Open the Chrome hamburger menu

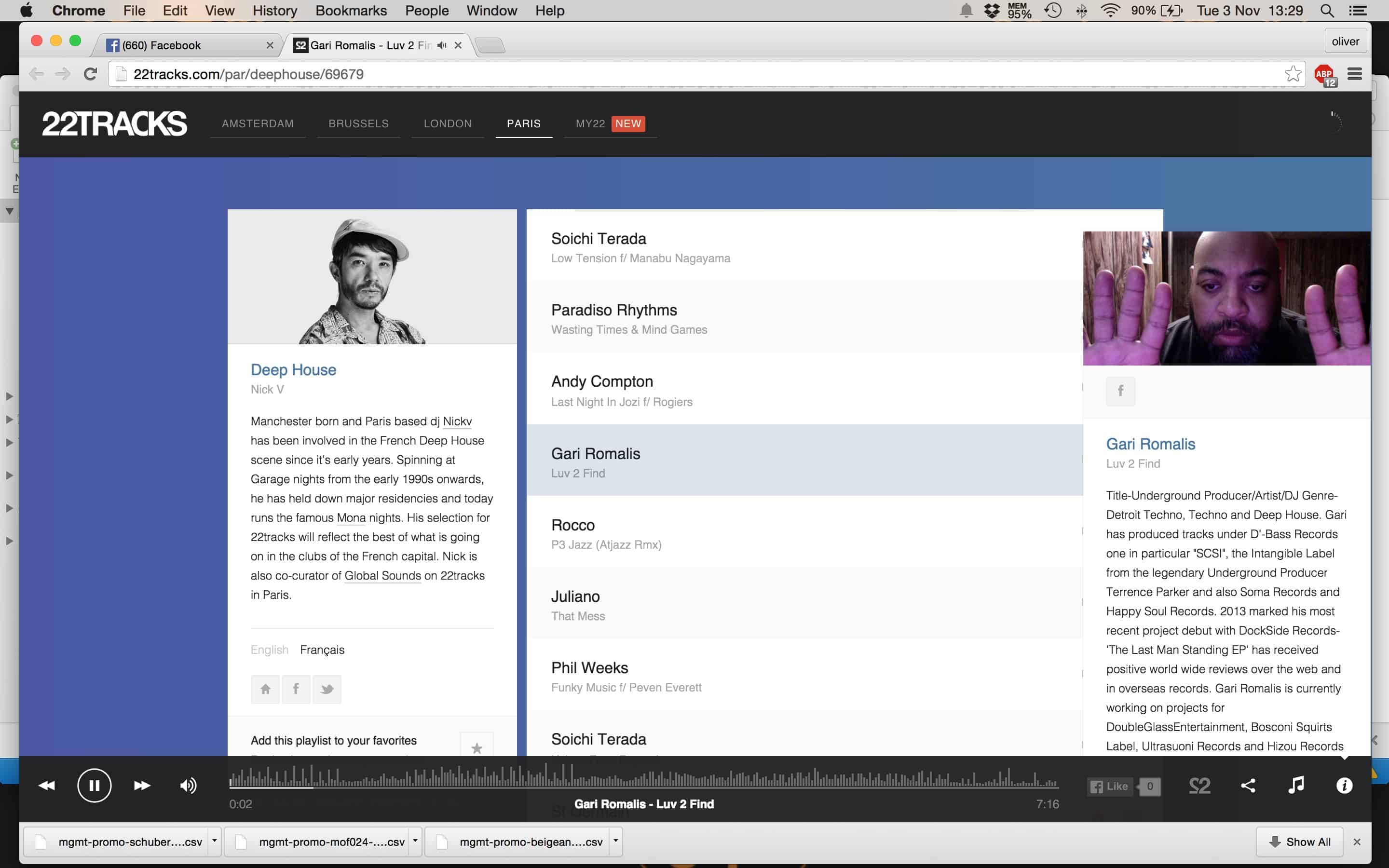pyautogui.click(x=1355, y=74)
